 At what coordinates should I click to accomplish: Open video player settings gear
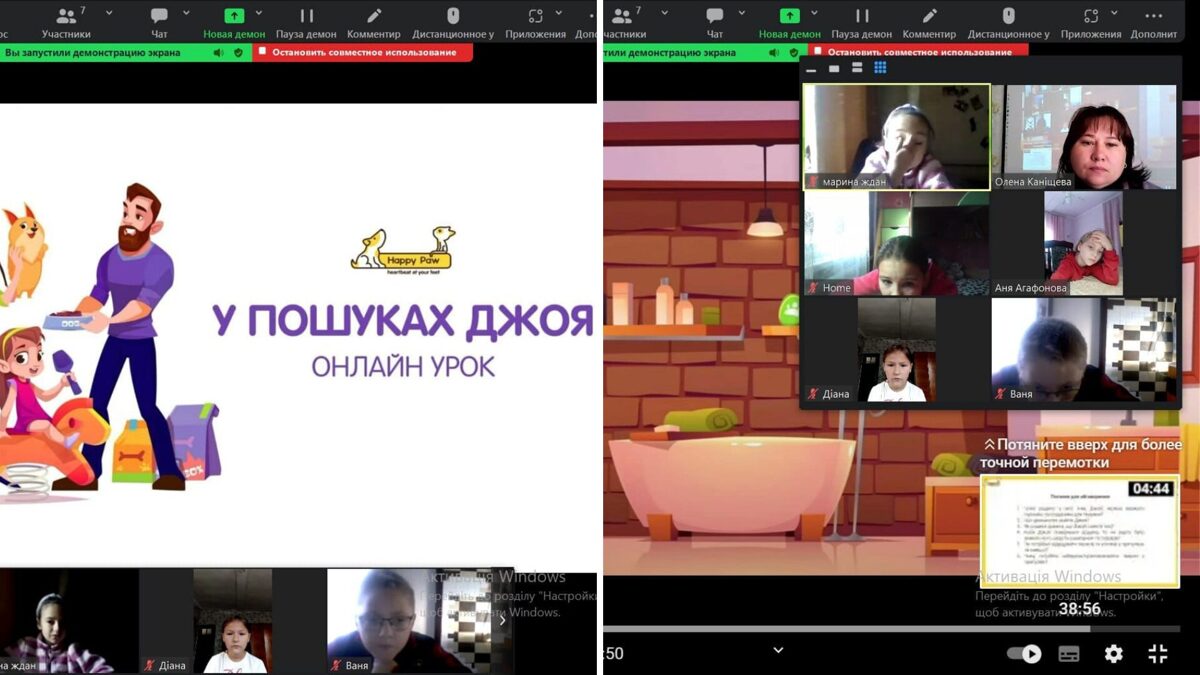pyautogui.click(x=1113, y=654)
